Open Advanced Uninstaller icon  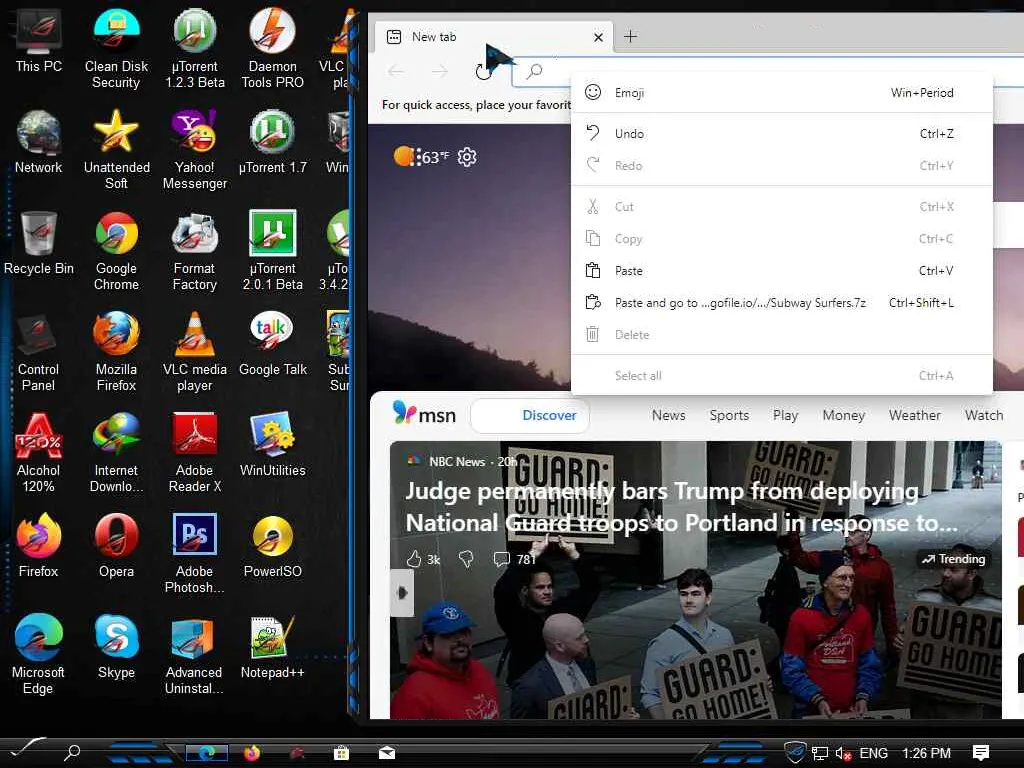195,655
